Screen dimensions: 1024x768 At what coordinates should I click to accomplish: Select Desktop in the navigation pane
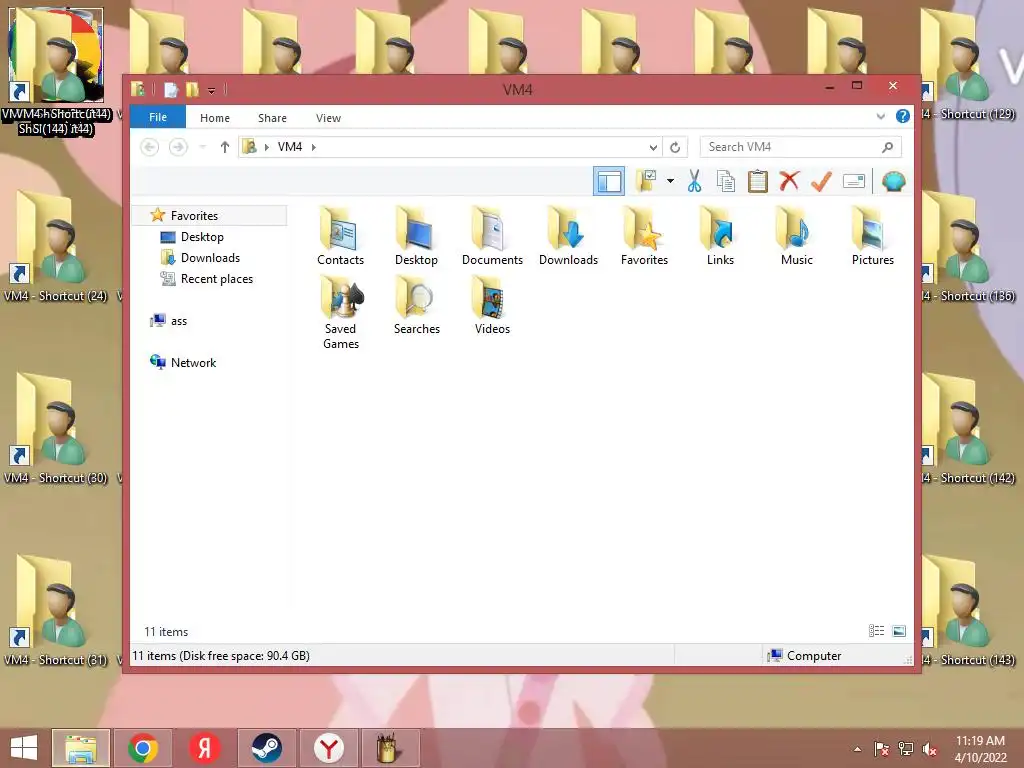pos(202,236)
